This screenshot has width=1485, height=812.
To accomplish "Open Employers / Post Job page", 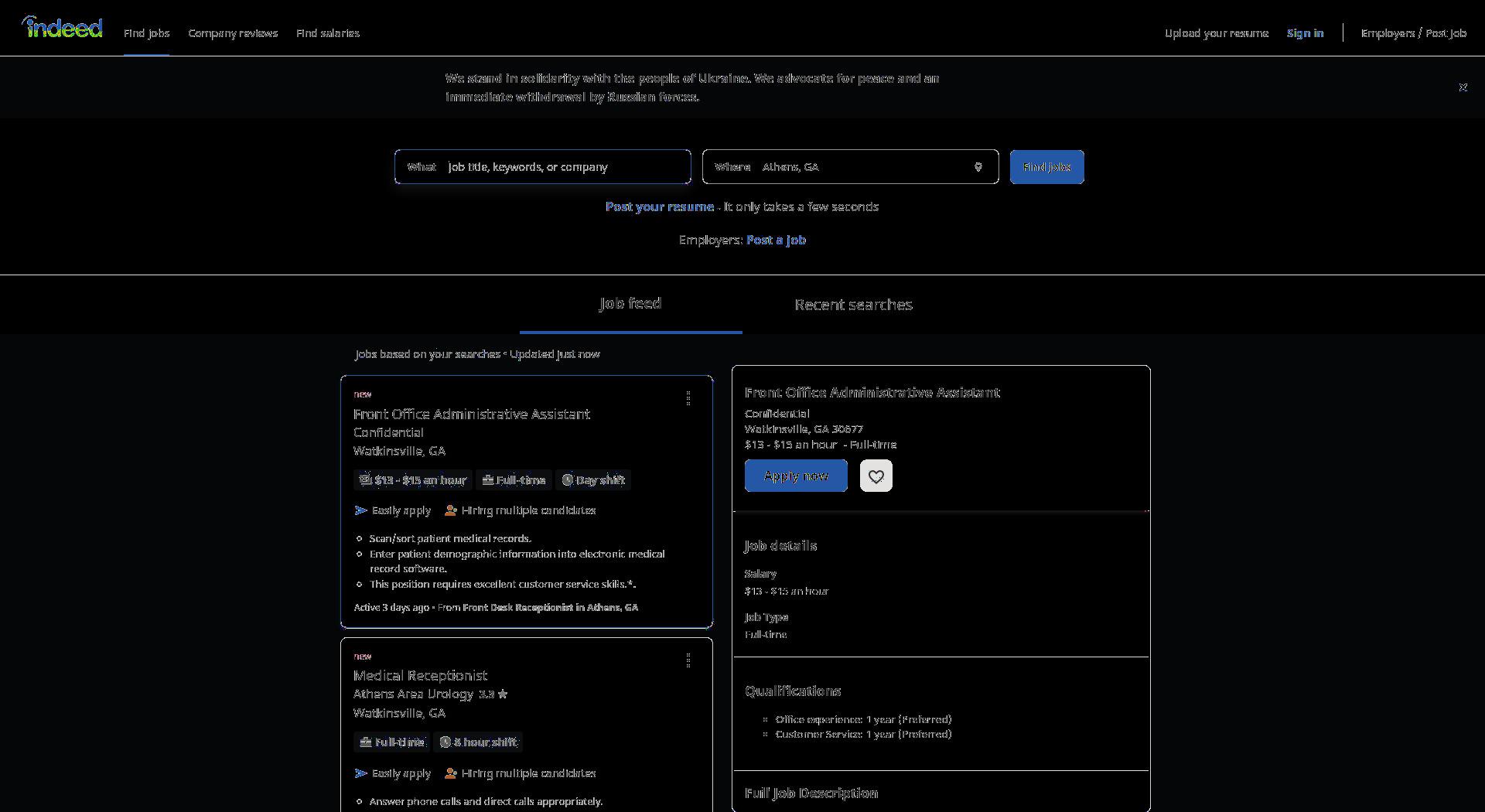I will click(1413, 33).
